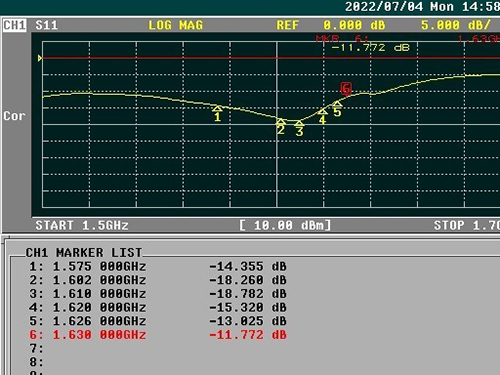The image size is (500, 375).
Task: Select the 5.000 dB/ scale value
Action: click(x=456, y=25)
